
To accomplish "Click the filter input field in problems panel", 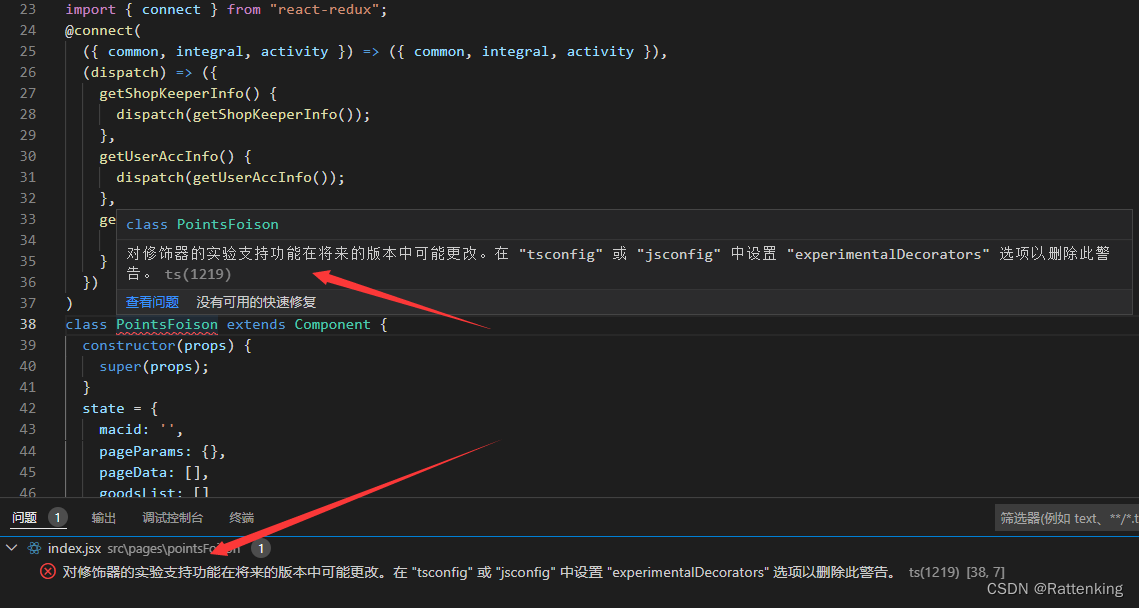I will coord(1066,518).
